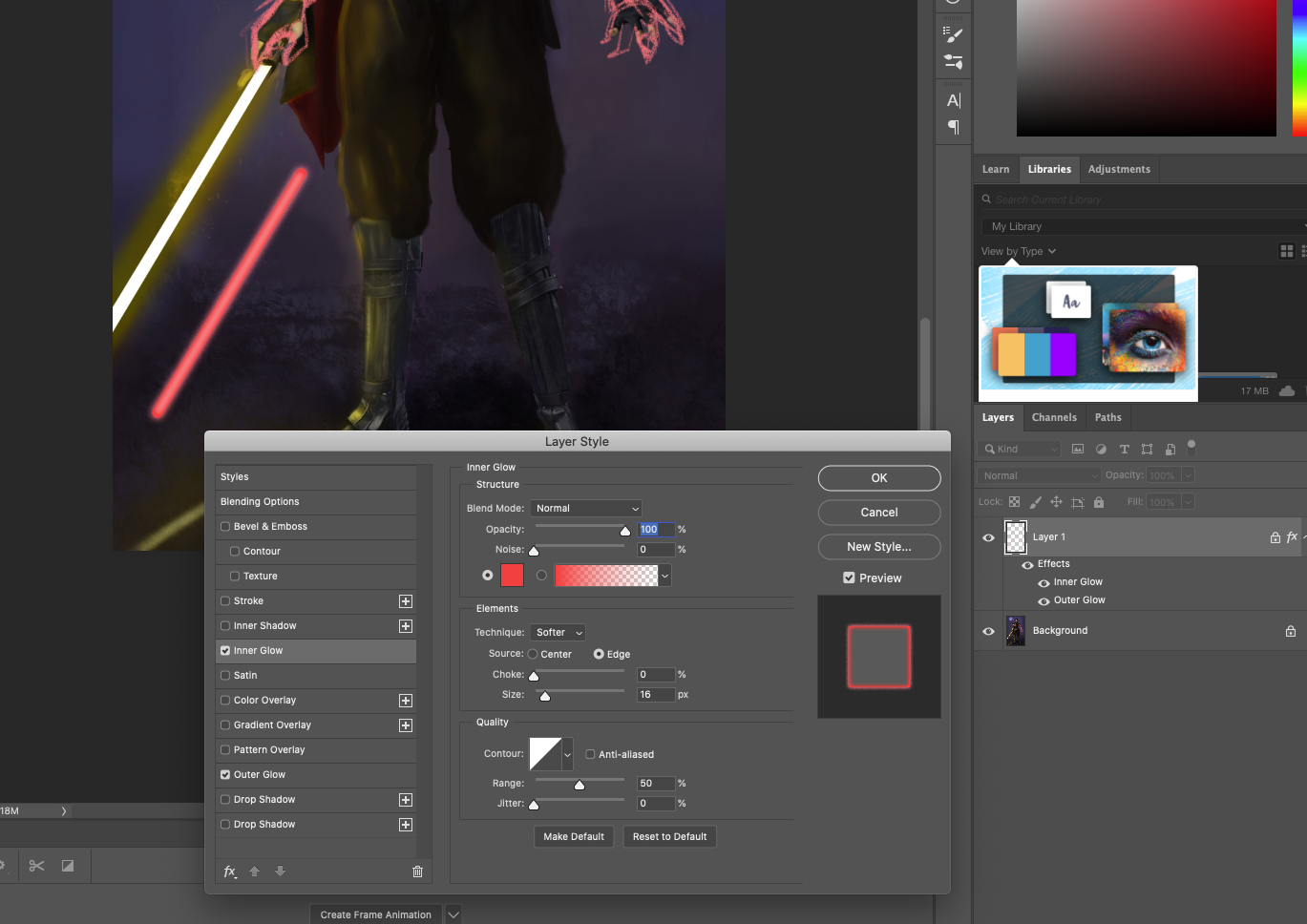Lock transparent pixels icon in Layers panel
1307x924 pixels.
pyautogui.click(x=1014, y=502)
